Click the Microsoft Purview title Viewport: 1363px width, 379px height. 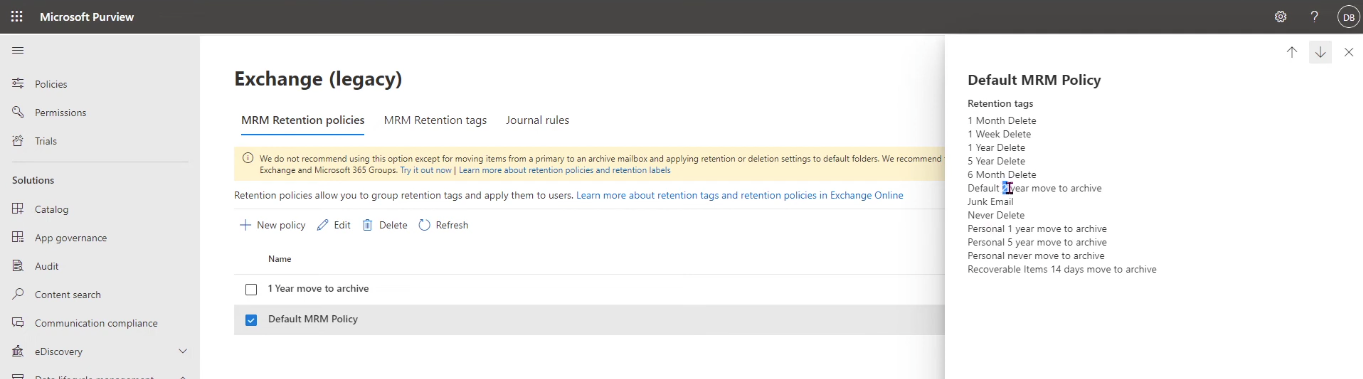[x=87, y=17]
